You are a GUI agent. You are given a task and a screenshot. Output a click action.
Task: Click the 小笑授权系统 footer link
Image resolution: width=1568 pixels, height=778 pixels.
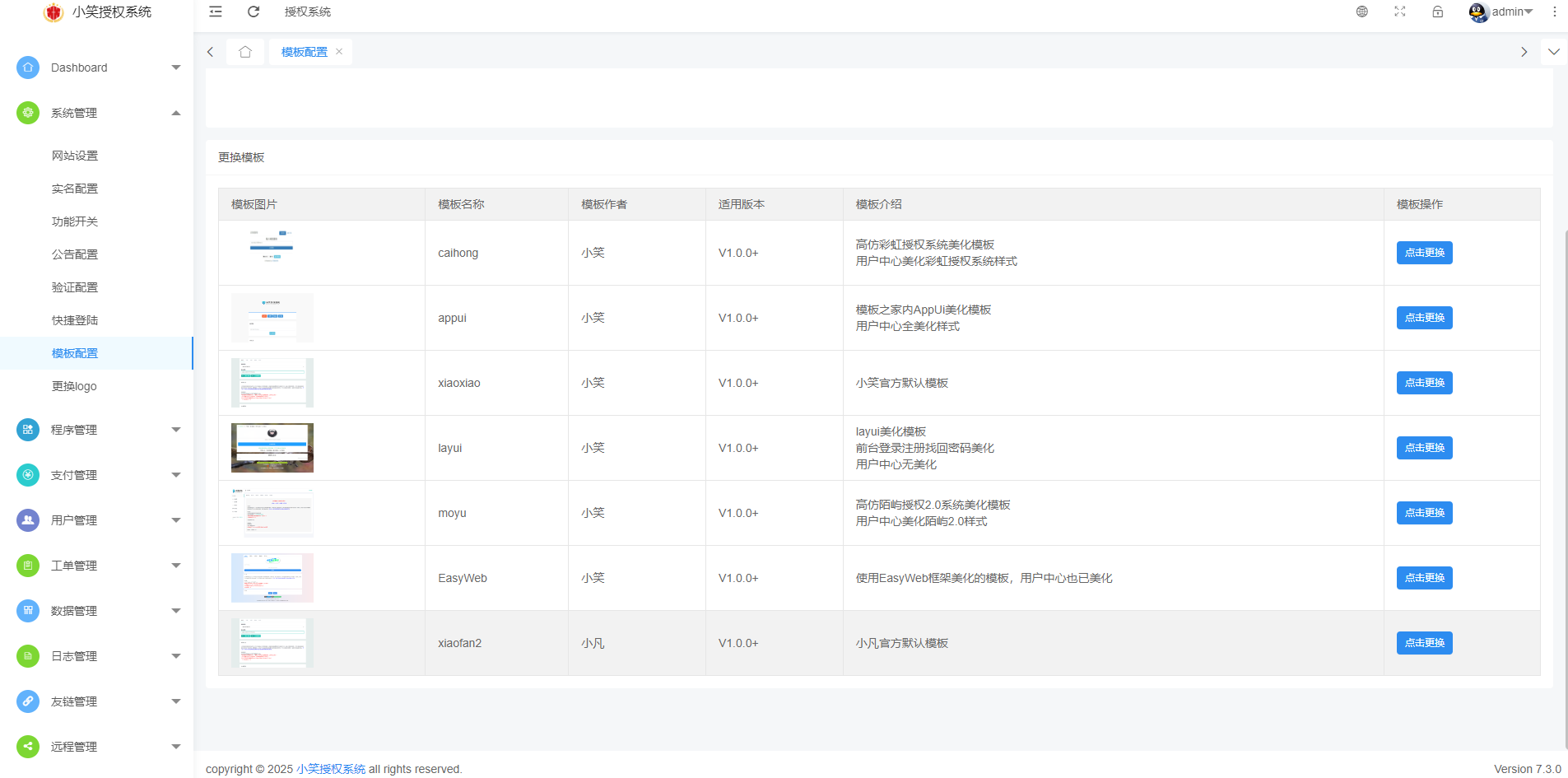[x=331, y=769]
